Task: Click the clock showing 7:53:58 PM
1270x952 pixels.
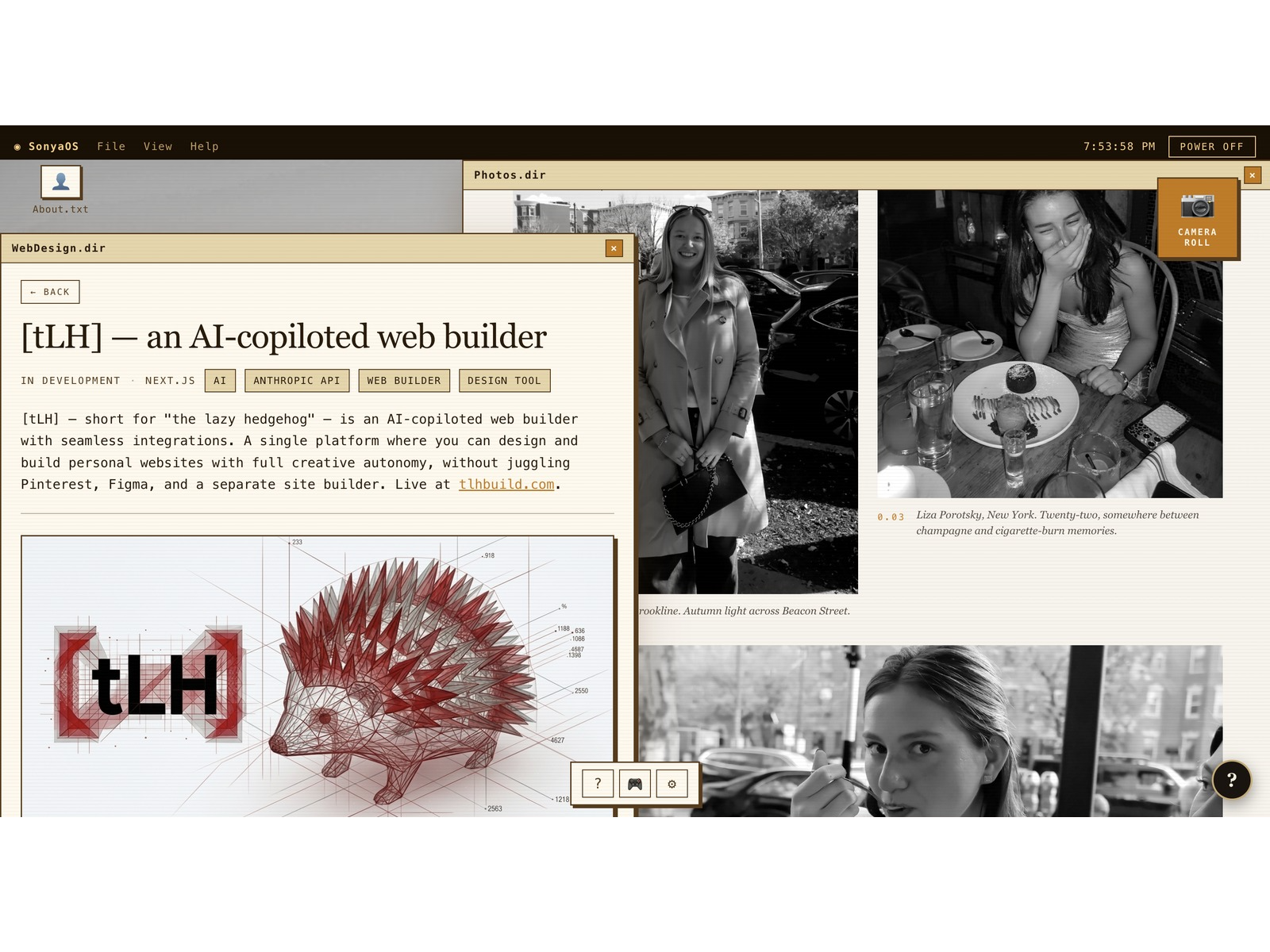Action: point(1119,147)
